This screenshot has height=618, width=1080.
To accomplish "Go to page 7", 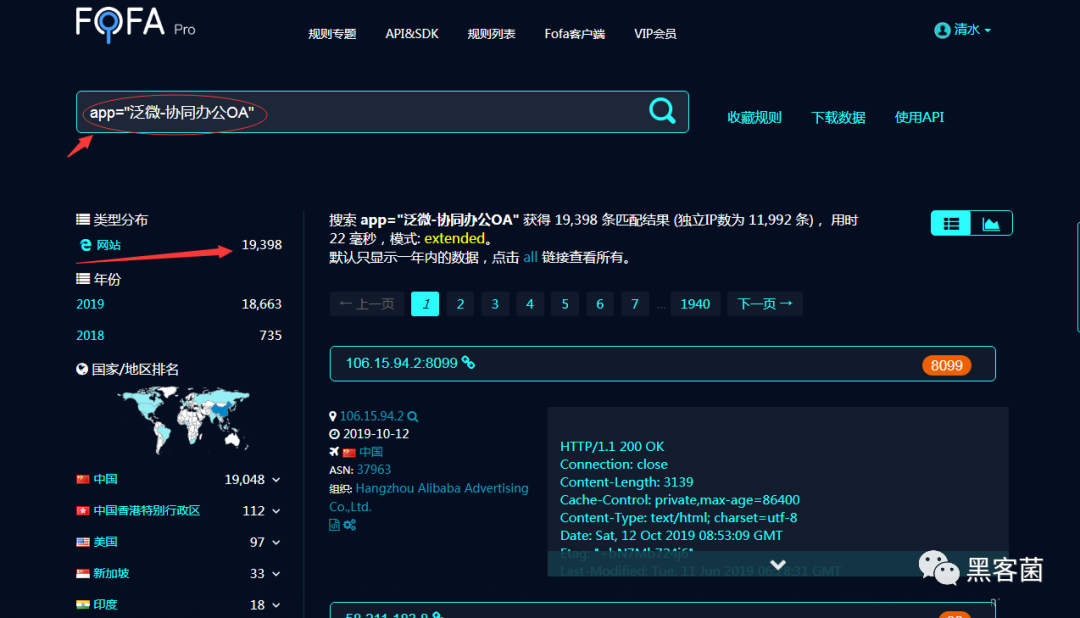I will (x=635, y=304).
